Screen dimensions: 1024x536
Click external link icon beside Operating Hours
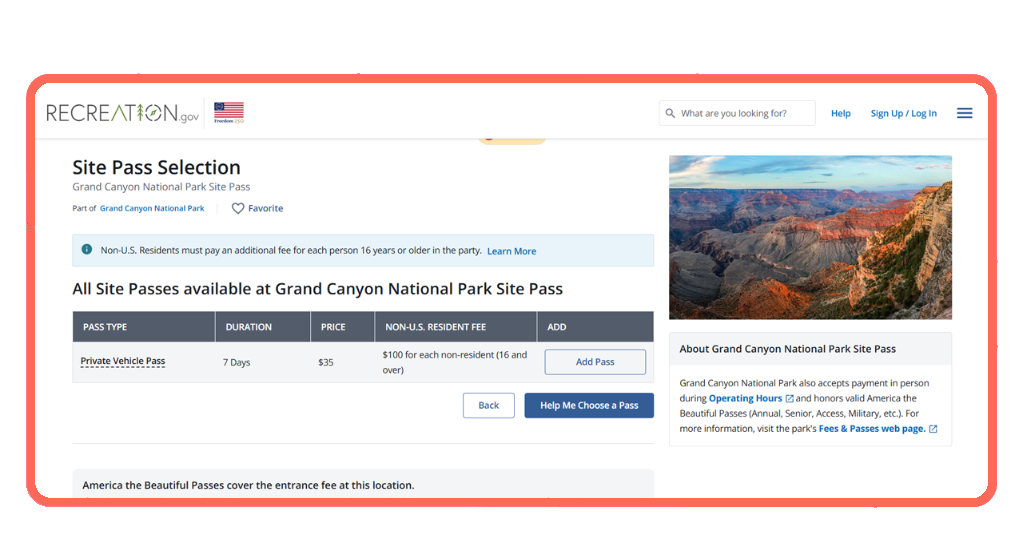tap(790, 398)
